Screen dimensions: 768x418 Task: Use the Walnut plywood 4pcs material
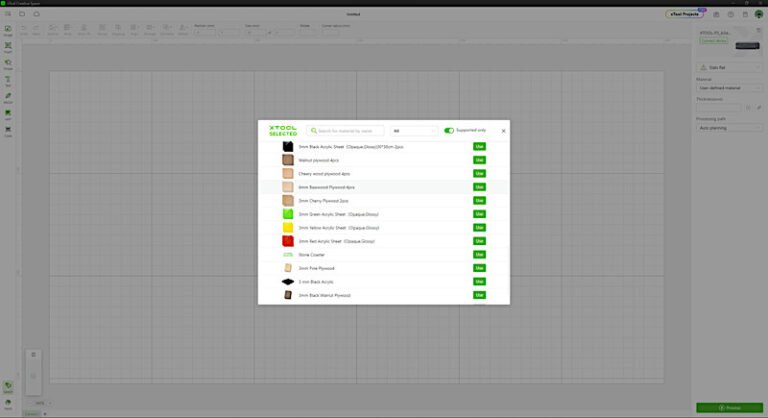click(x=479, y=160)
